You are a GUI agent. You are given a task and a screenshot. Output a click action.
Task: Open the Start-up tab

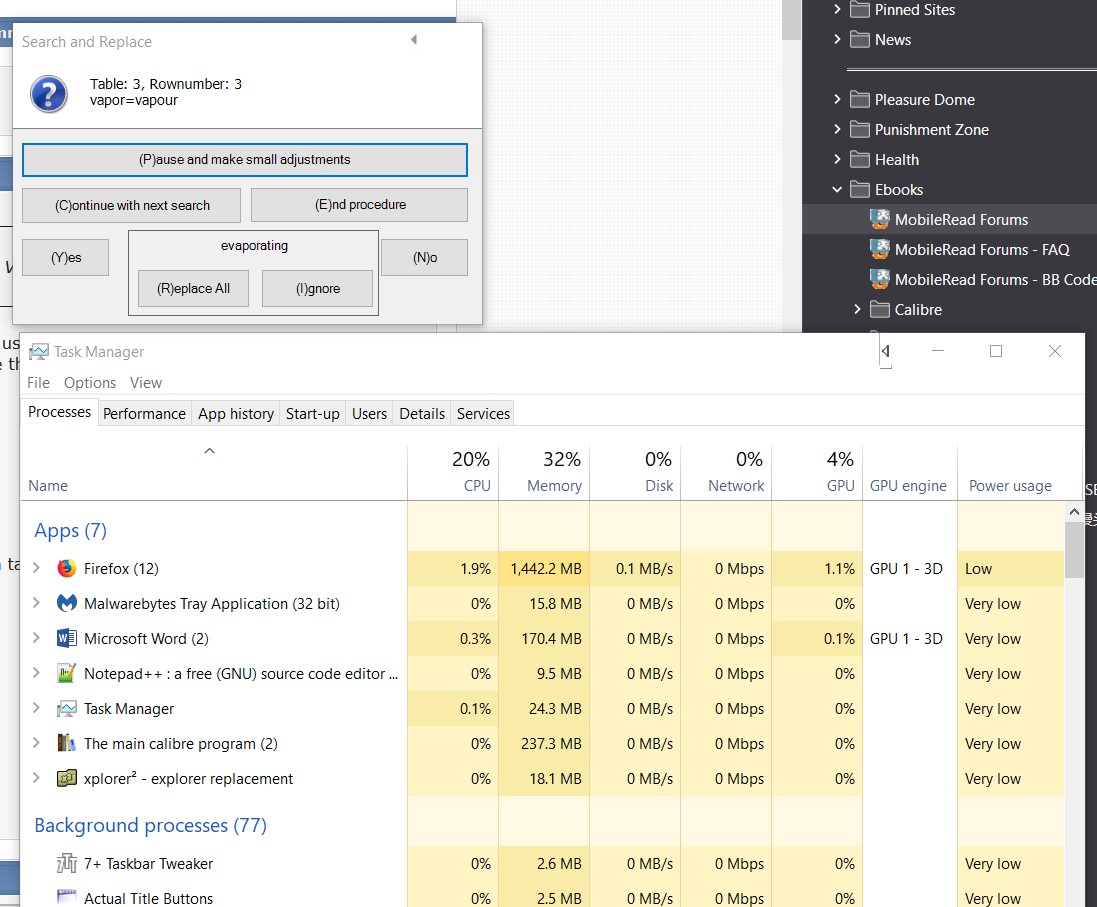click(312, 414)
